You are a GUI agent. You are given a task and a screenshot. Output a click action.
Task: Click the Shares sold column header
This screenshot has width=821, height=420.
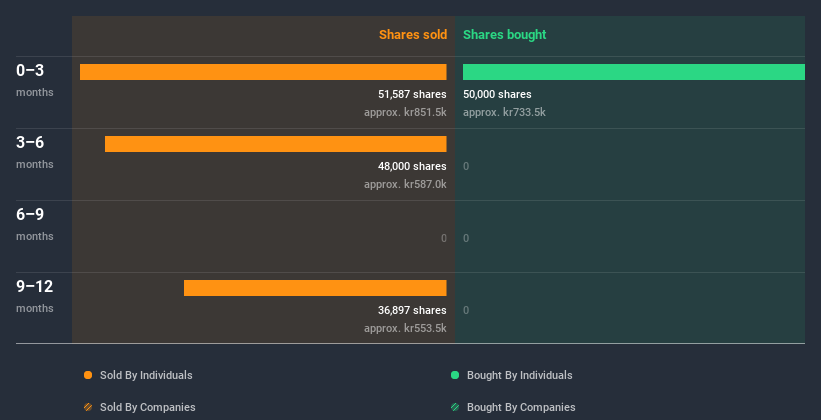click(x=413, y=35)
